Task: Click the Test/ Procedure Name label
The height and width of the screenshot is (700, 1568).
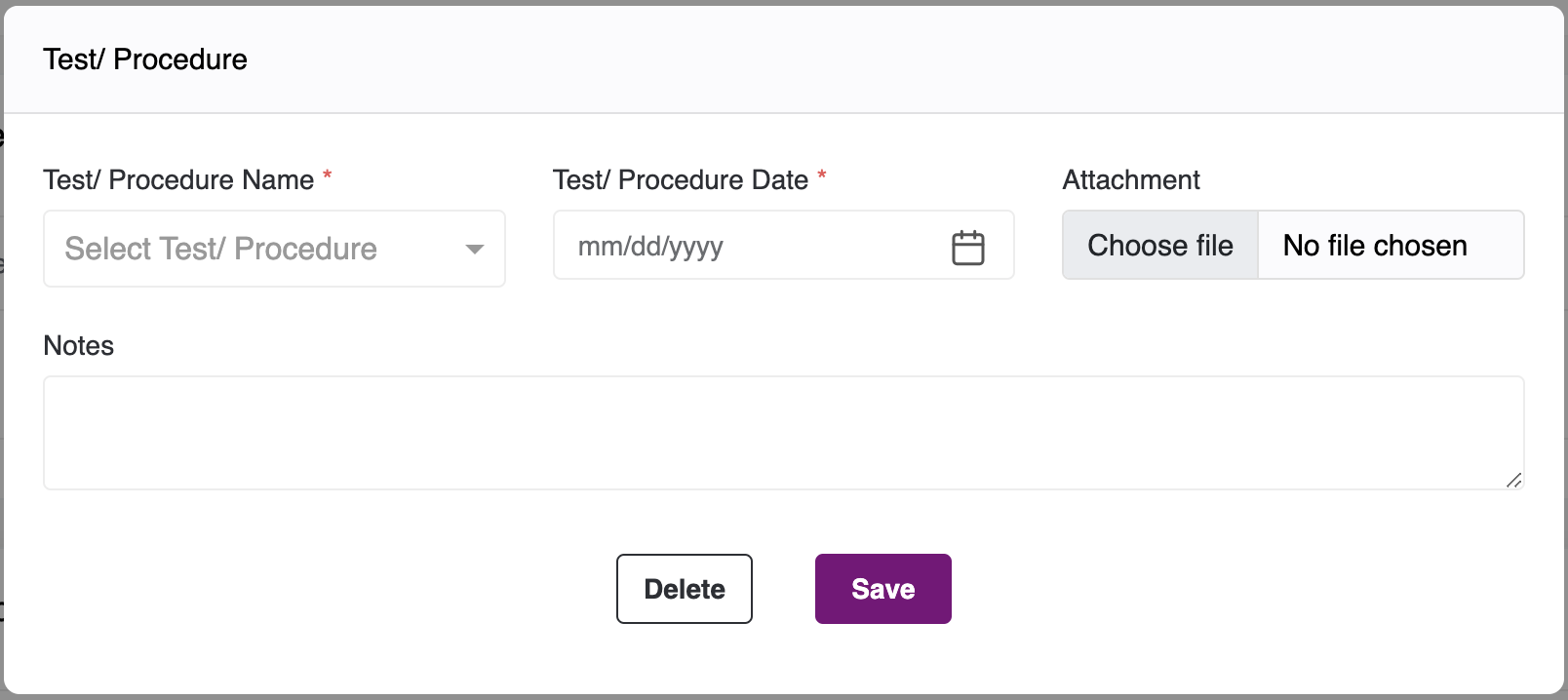Action: (x=178, y=180)
